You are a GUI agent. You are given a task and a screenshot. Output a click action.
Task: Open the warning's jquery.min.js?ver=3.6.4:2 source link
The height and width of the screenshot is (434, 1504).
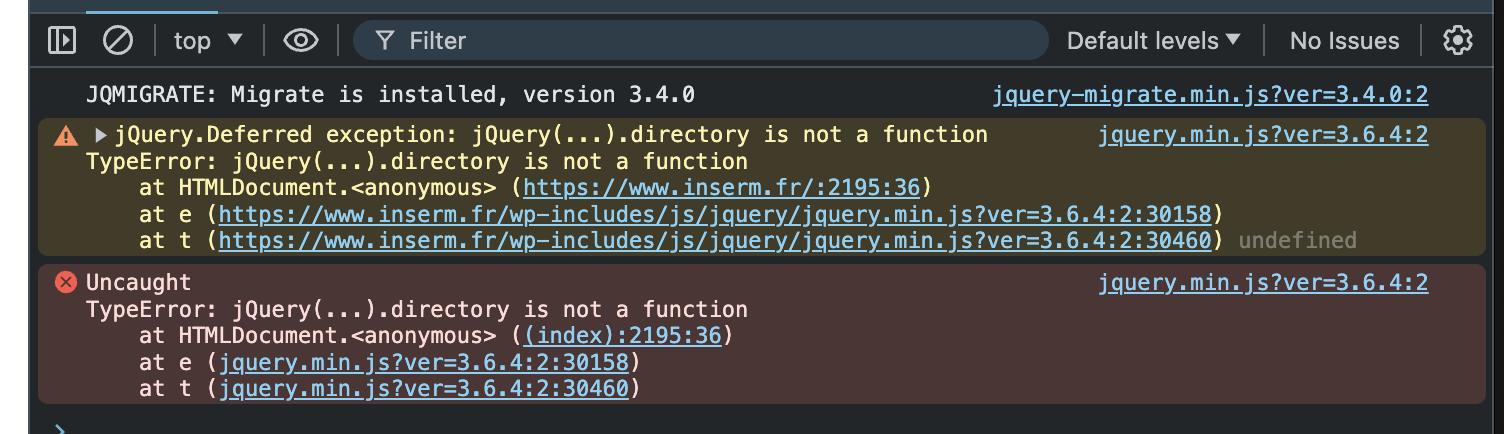click(x=1263, y=135)
